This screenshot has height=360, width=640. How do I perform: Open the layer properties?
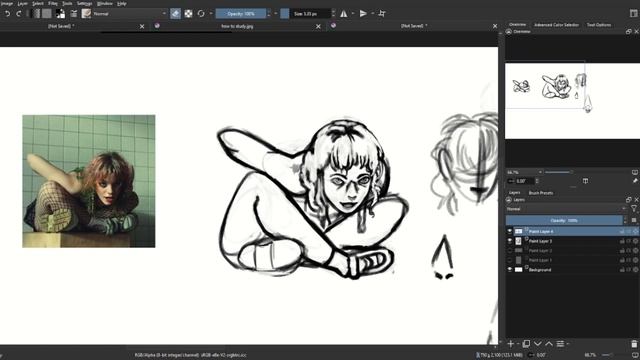tap(560, 344)
